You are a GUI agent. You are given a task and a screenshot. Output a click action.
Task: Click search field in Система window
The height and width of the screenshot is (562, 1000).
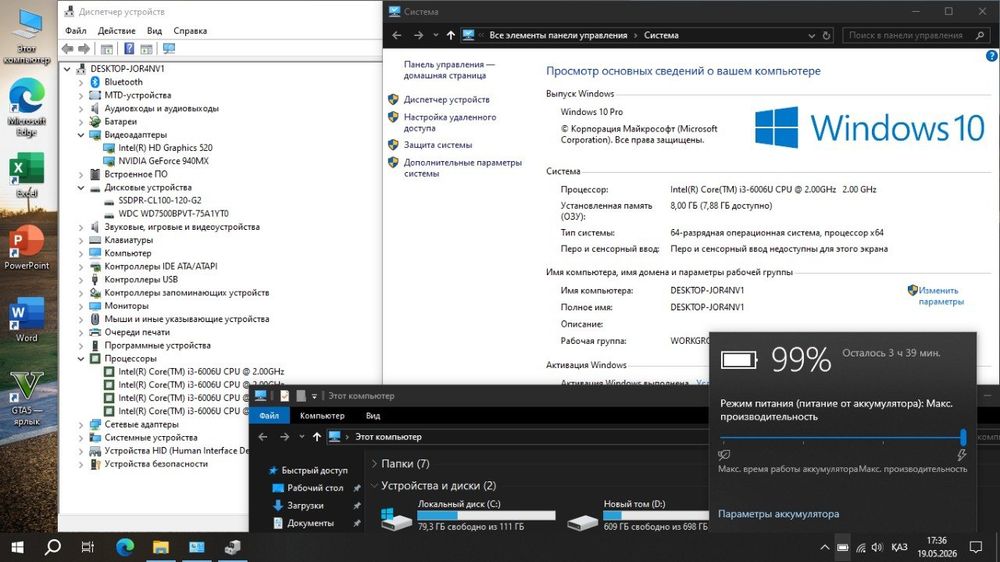point(917,36)
